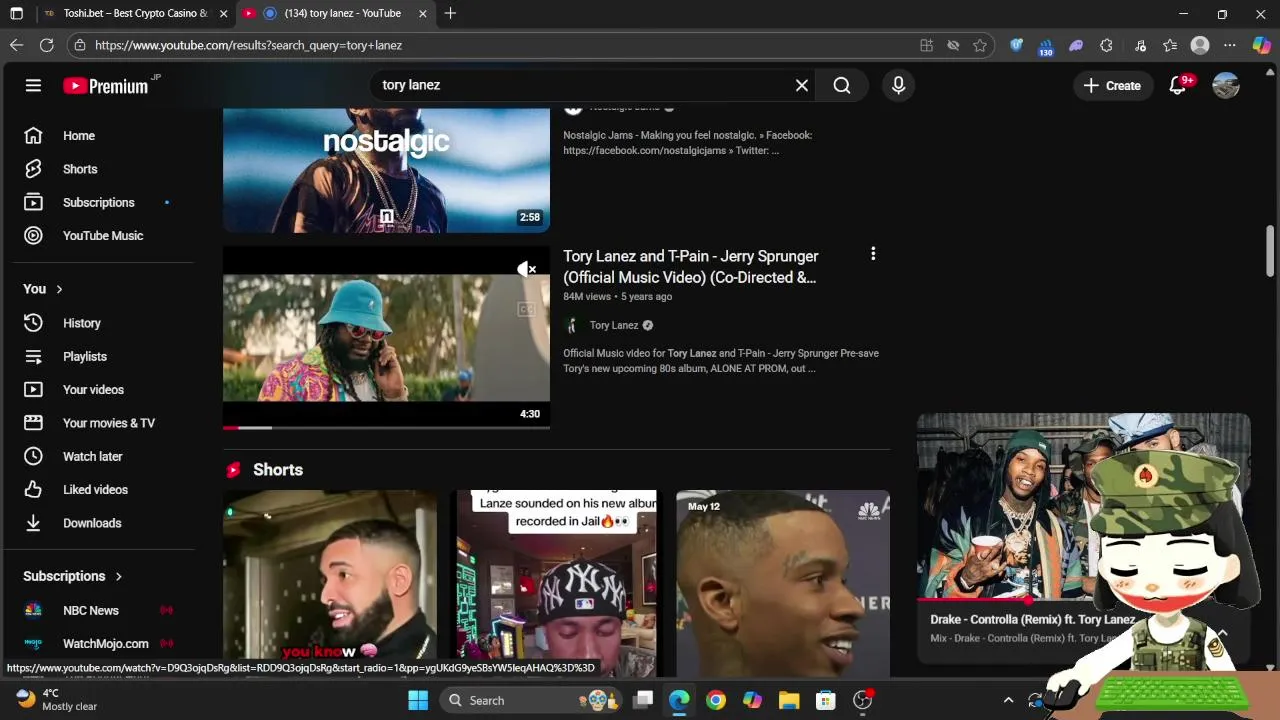
Task: Open the browser Favorites list icon
Action: pyautogui.click(x=1170, y=45)
